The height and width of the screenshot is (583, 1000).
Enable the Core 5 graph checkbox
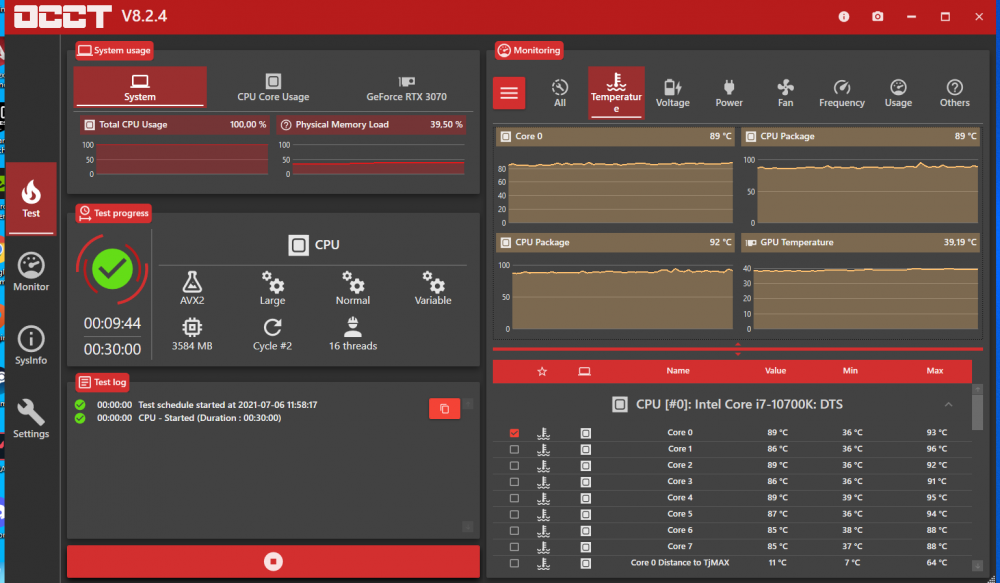point(514,514)
